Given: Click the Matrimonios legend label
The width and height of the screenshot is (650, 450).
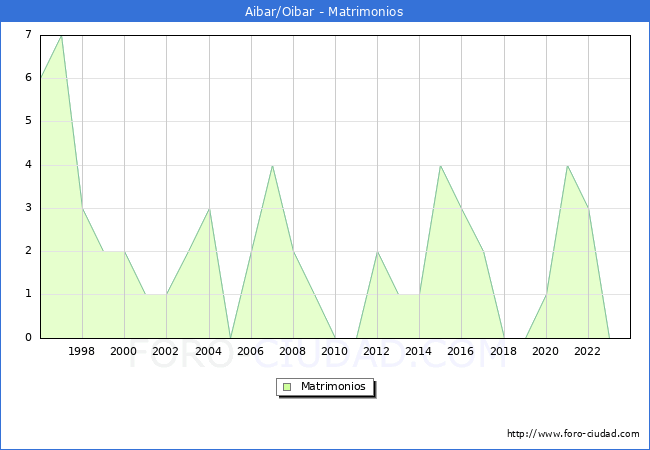Looking at the screenshot, I should (x=333, y=387).
